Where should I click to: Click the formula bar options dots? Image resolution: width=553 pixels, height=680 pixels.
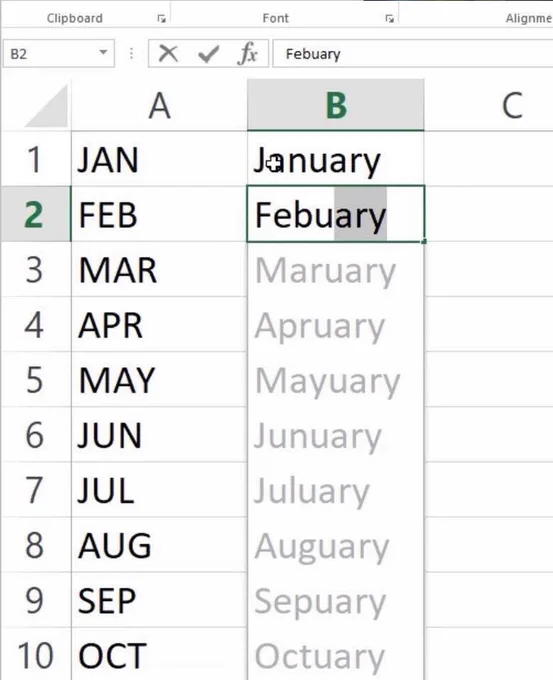[131, 54]
